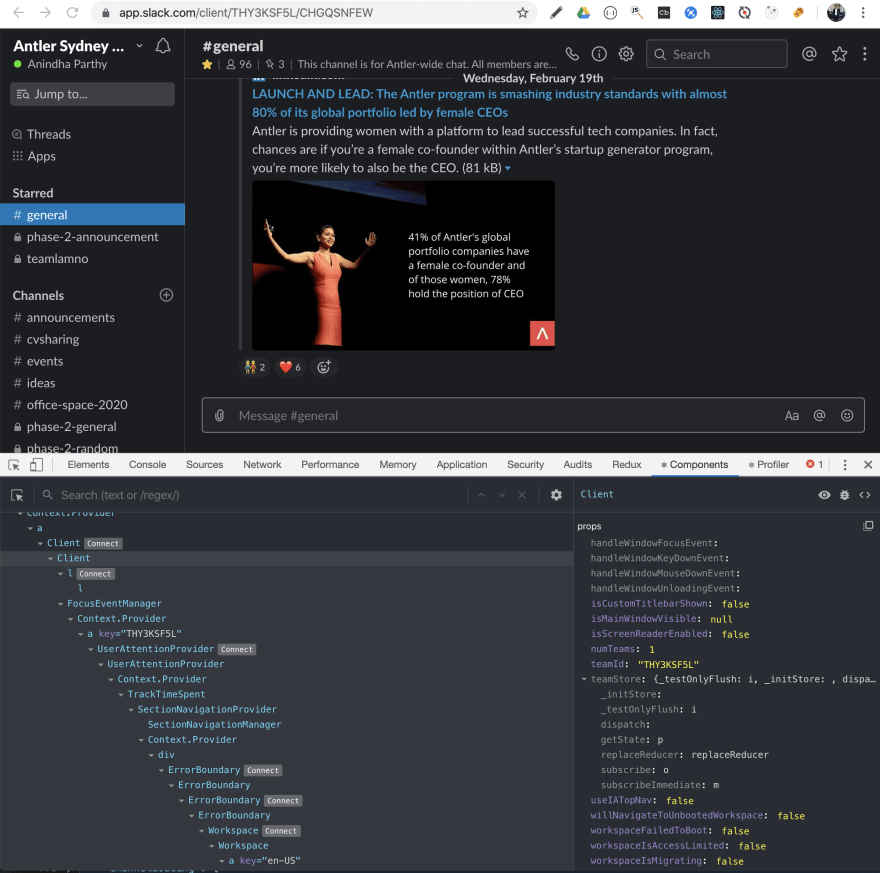The width and height of the screenshot is (880, 873).
Task: Collapse FocusEventManager tree node
Action: coord(61,604)
